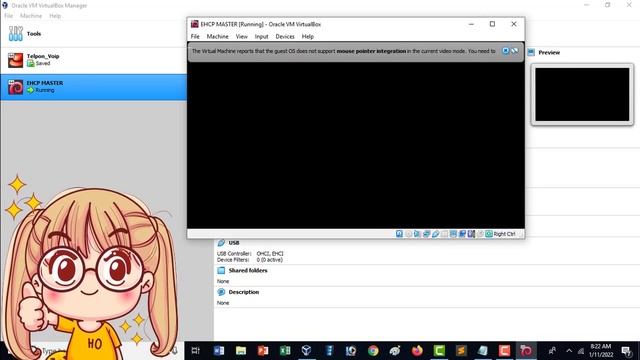This screenshot has width=640, height=360.
Task: Click the recording indicator icon in VM status bar
Action: click(x=462, y=234)
